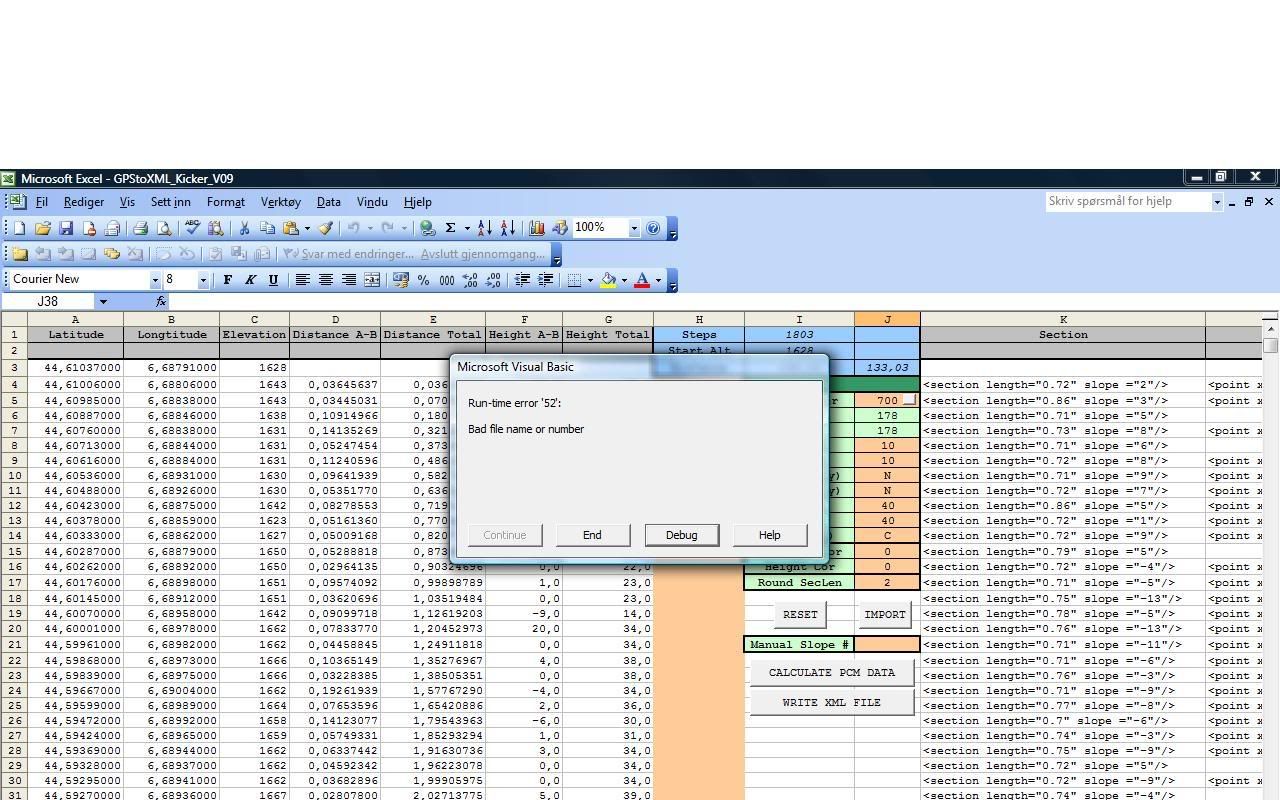Open the fill color dropdown arrow
1280x800 pixels.
624,280
